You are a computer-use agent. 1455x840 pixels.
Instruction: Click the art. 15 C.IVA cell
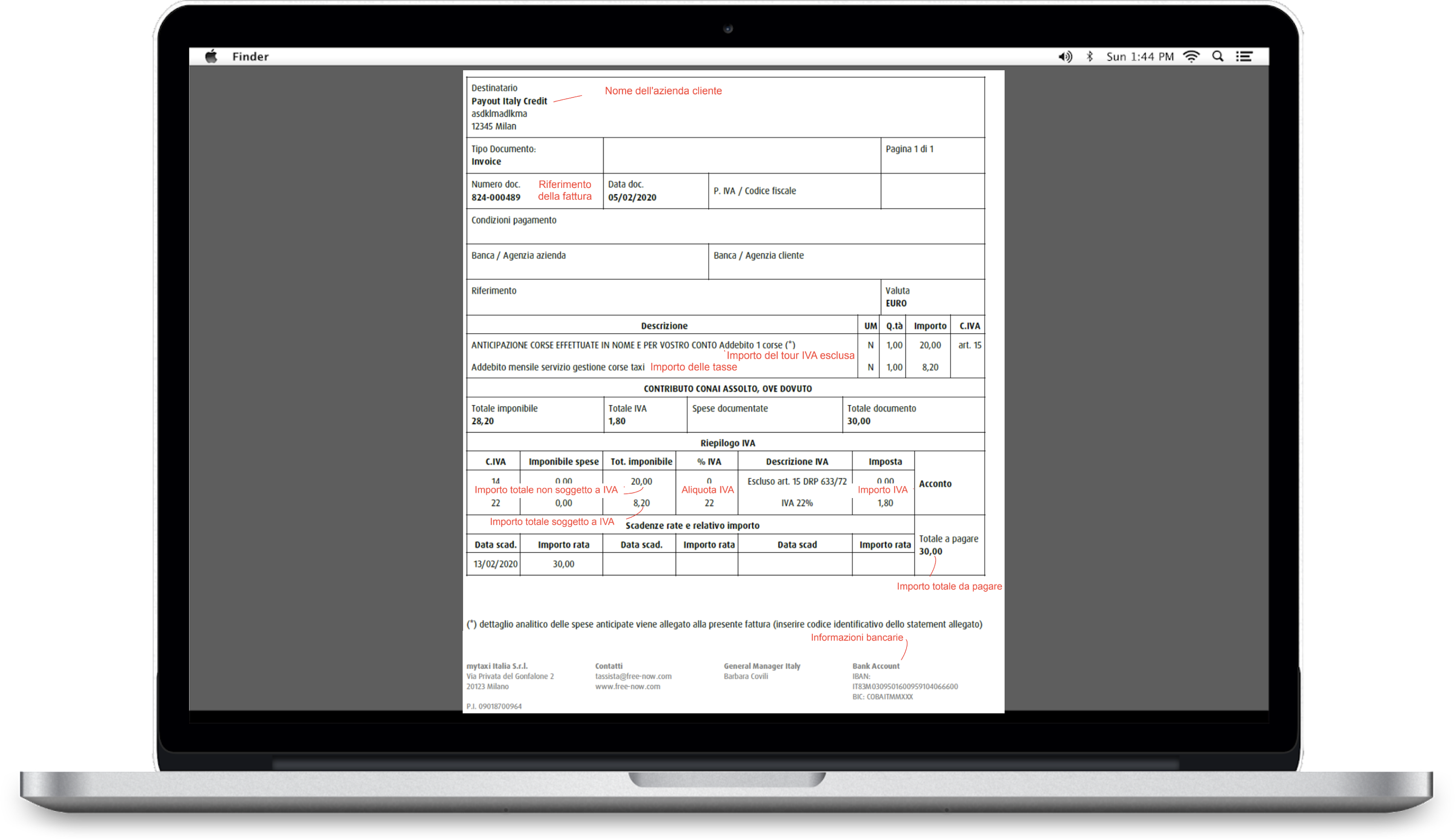click(969, 346)
